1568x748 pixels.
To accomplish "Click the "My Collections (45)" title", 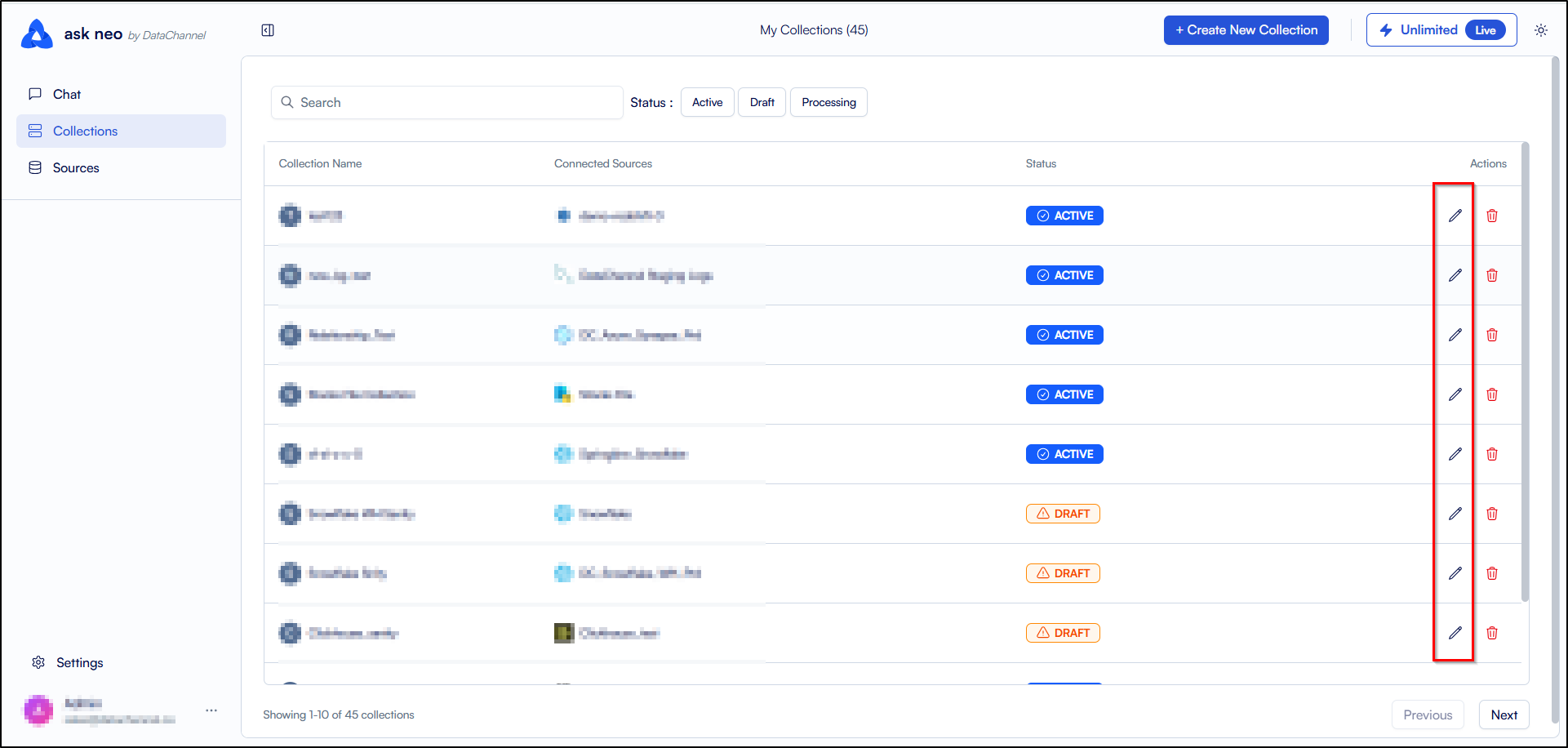I will coord(814,30).
